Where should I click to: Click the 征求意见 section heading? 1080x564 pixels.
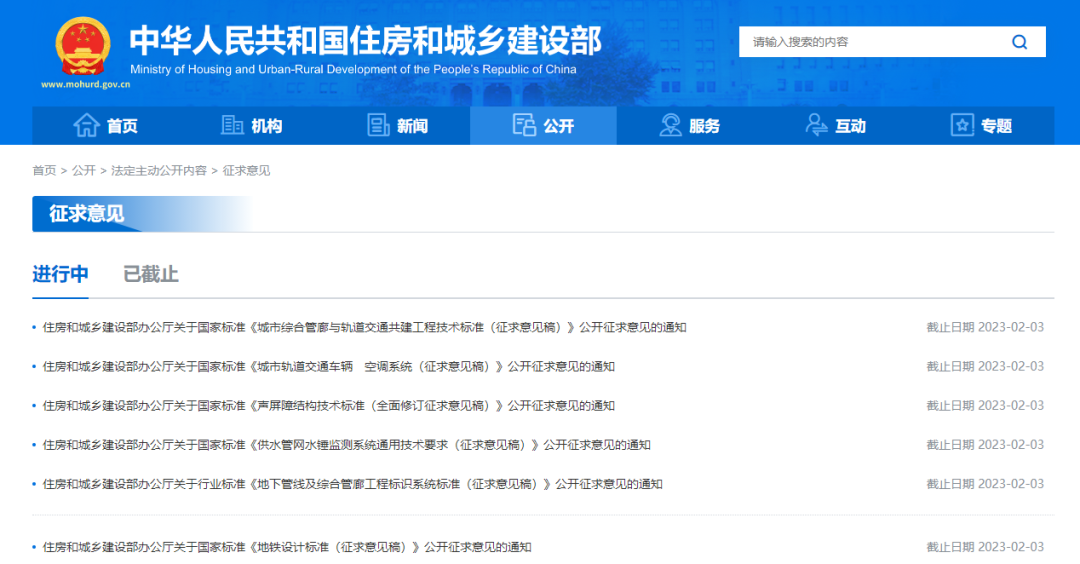87,213
